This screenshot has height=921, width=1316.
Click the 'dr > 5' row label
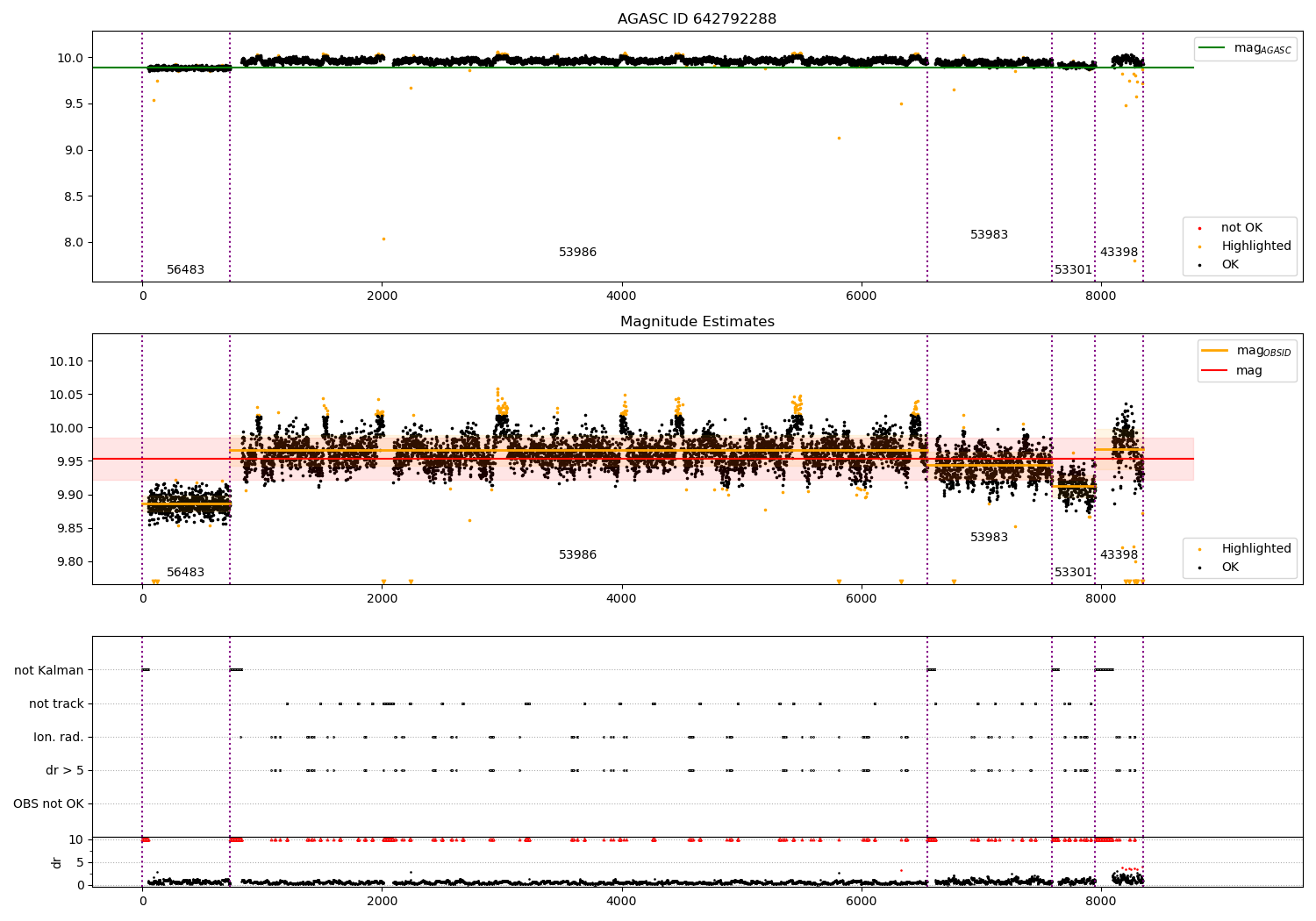pyautogui.click(x=65, y=771)
